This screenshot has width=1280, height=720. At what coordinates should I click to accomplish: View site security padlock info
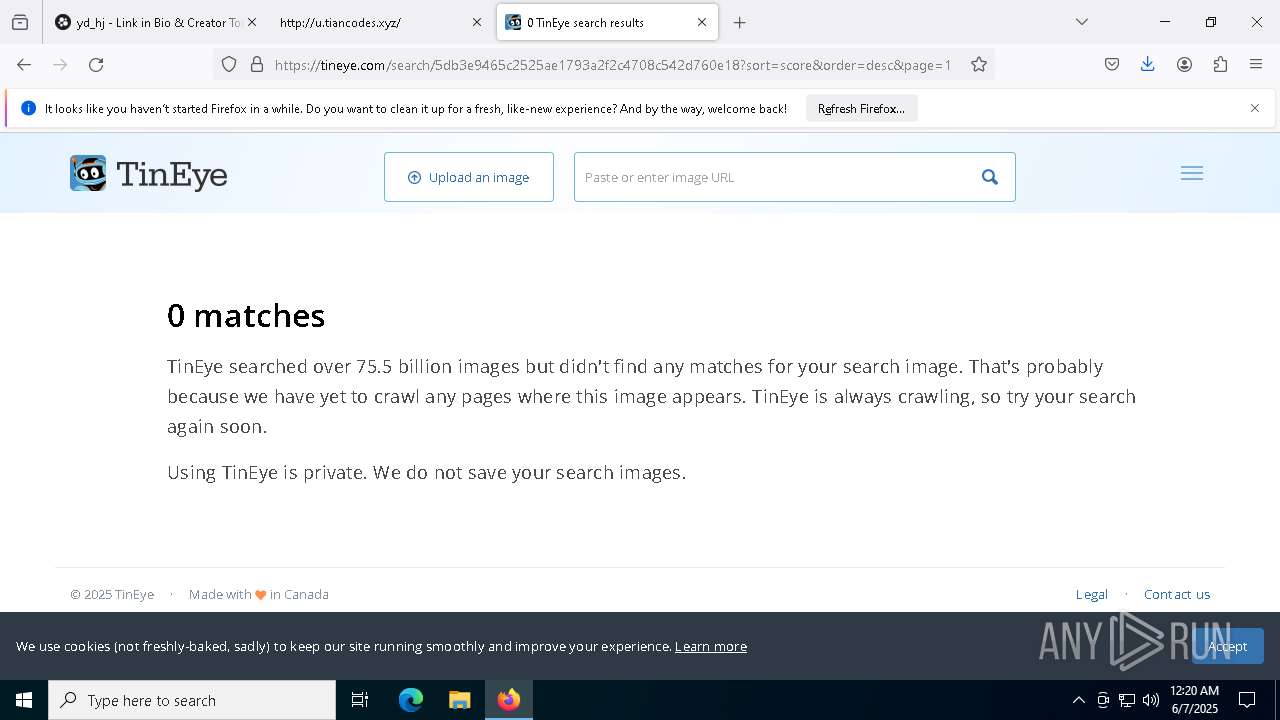click(x=257, y=65)
